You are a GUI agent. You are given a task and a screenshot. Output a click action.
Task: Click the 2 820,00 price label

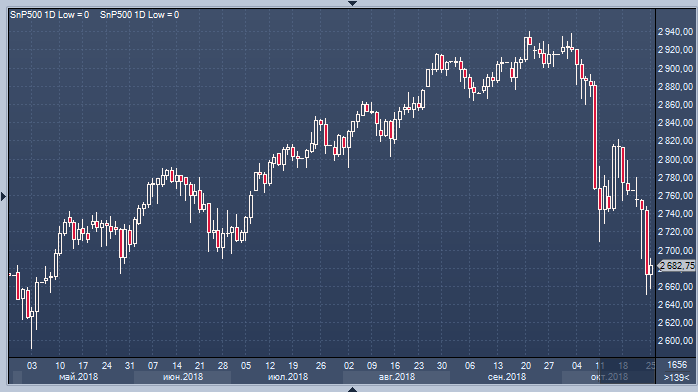coord(675,141)
